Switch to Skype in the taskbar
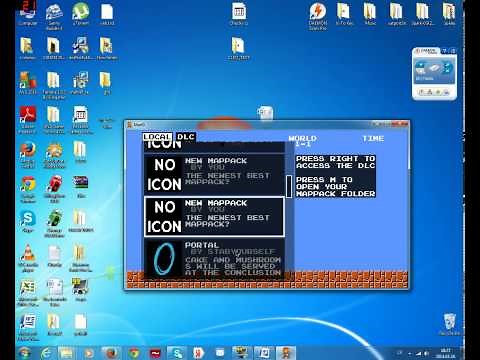Screen dimensions: 480x360 (177, 353)
